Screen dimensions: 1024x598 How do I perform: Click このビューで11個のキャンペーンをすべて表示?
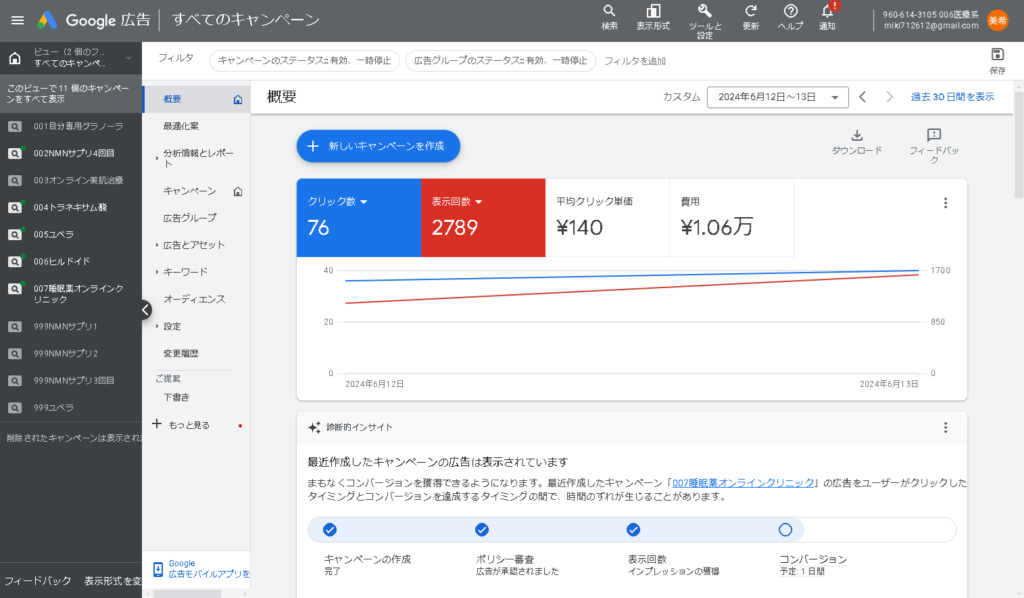[x=71, y=93]
